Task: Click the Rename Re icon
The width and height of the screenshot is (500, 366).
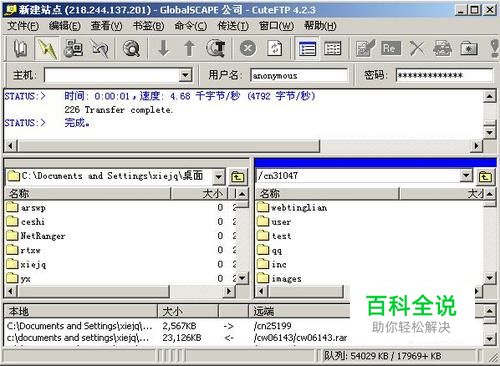Action: [x=391, y=48]
